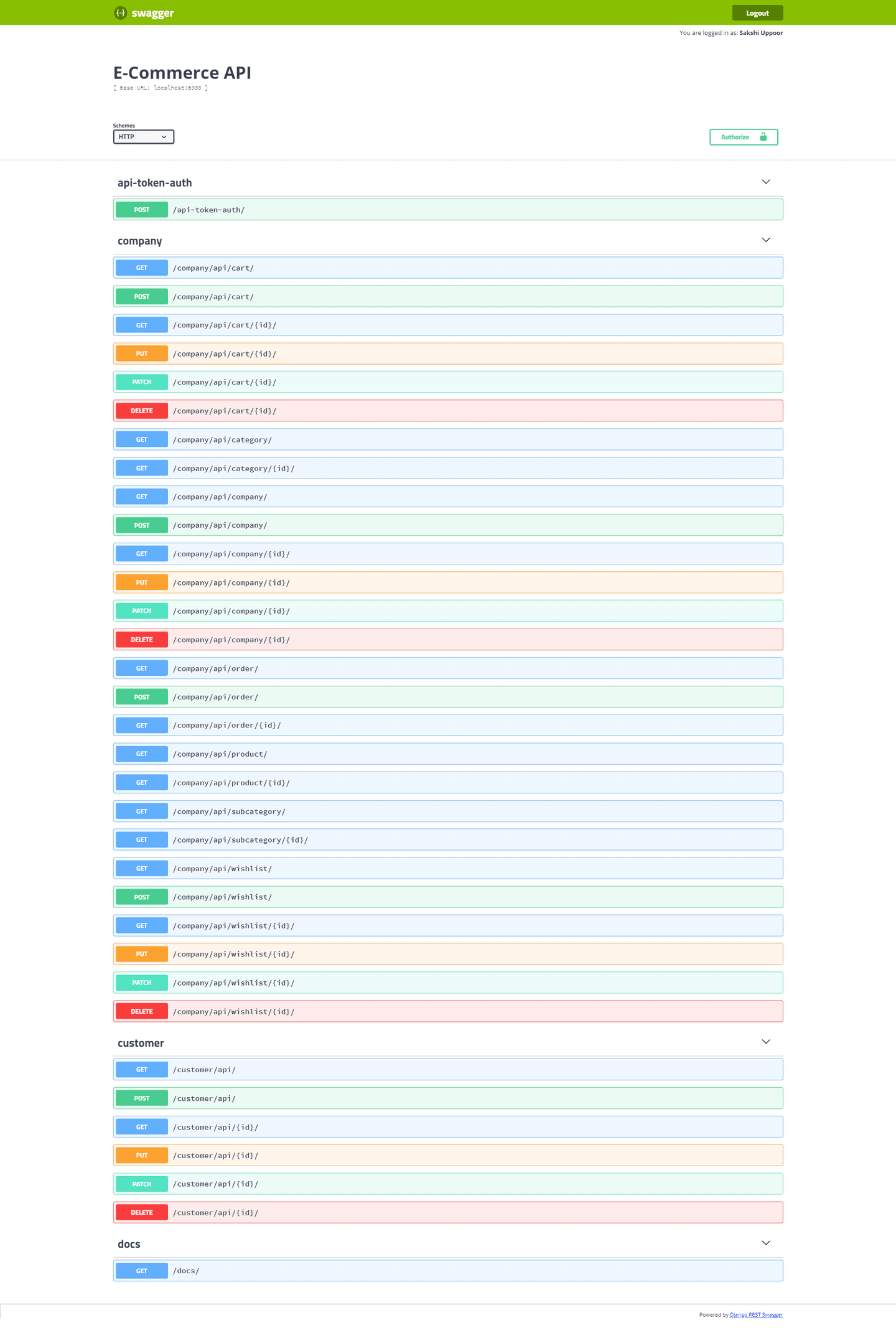Expand DELETE /customer/api/{id}/ endpoint

tap(448, 1212)
